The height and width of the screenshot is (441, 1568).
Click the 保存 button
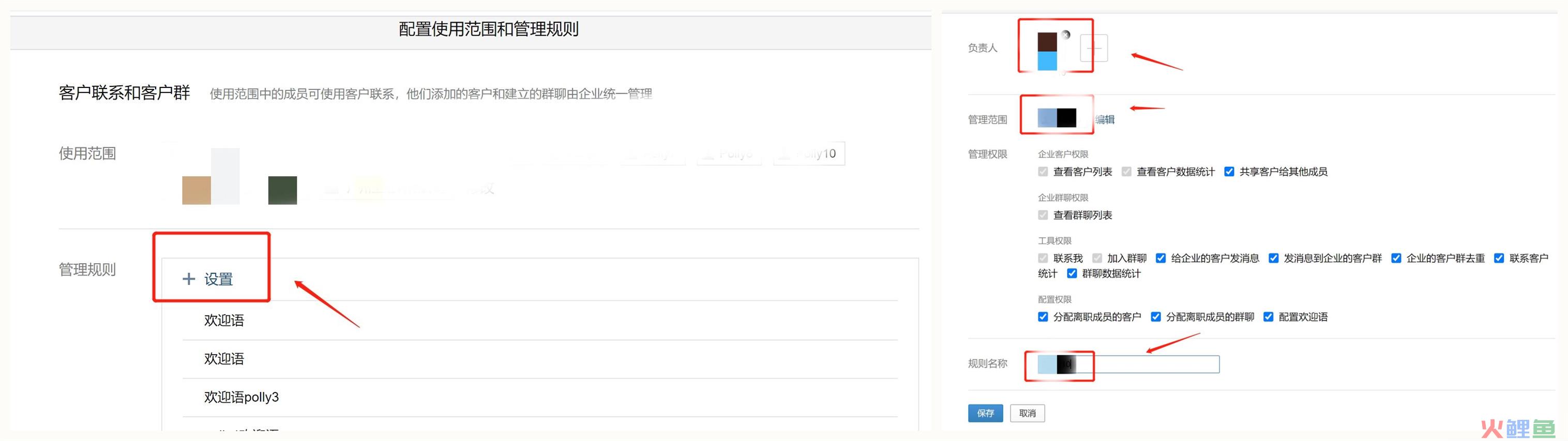pos(986,413)
